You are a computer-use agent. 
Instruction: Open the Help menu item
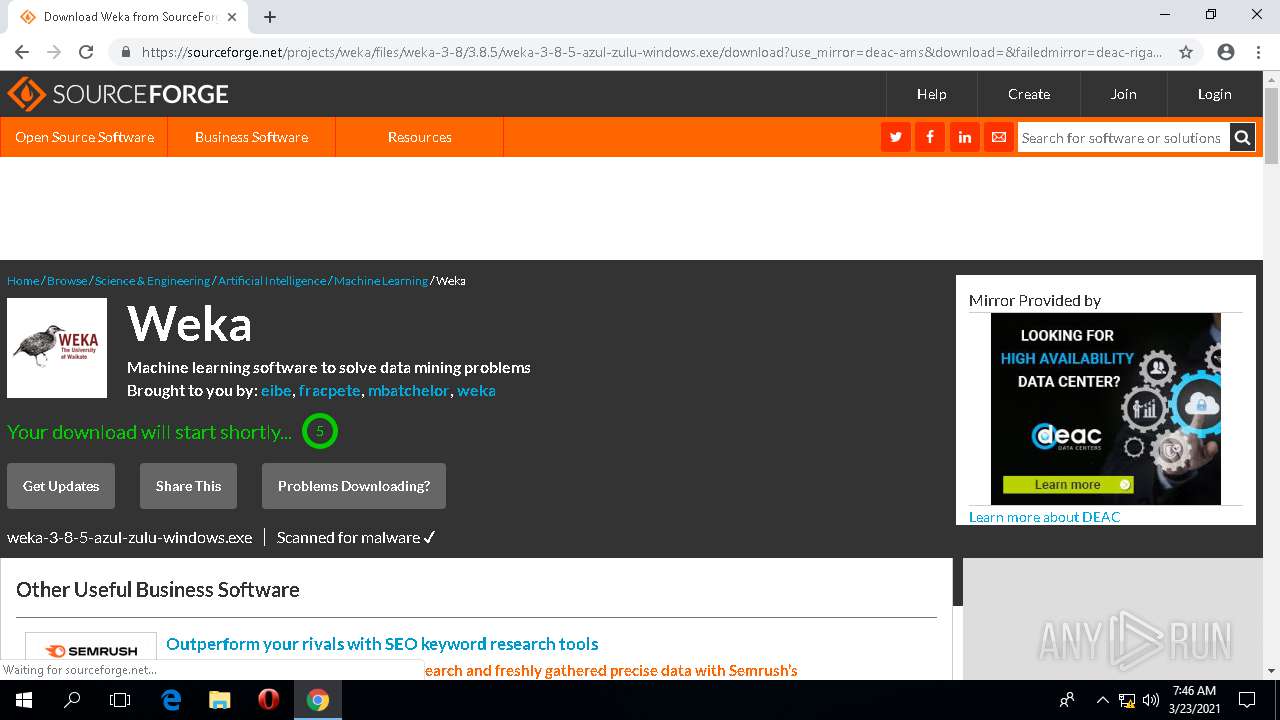931,94
